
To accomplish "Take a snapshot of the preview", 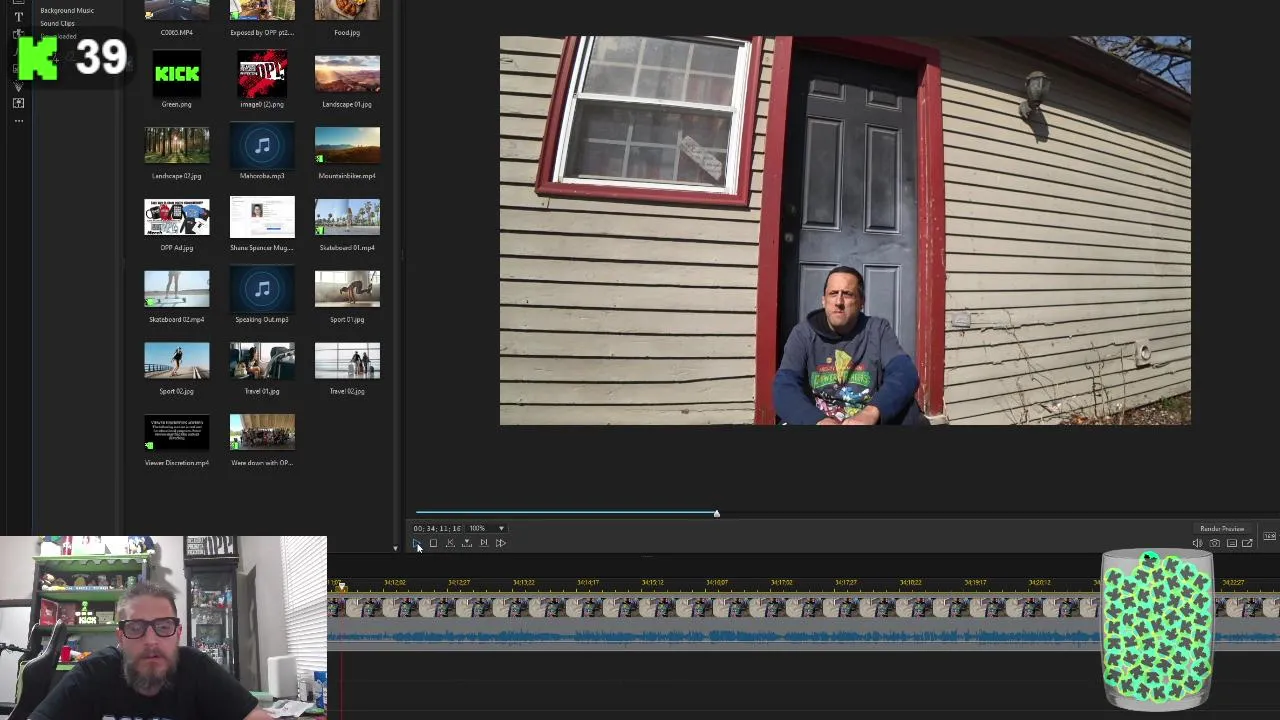I will pyautogui.click(x=1214, y=543).
